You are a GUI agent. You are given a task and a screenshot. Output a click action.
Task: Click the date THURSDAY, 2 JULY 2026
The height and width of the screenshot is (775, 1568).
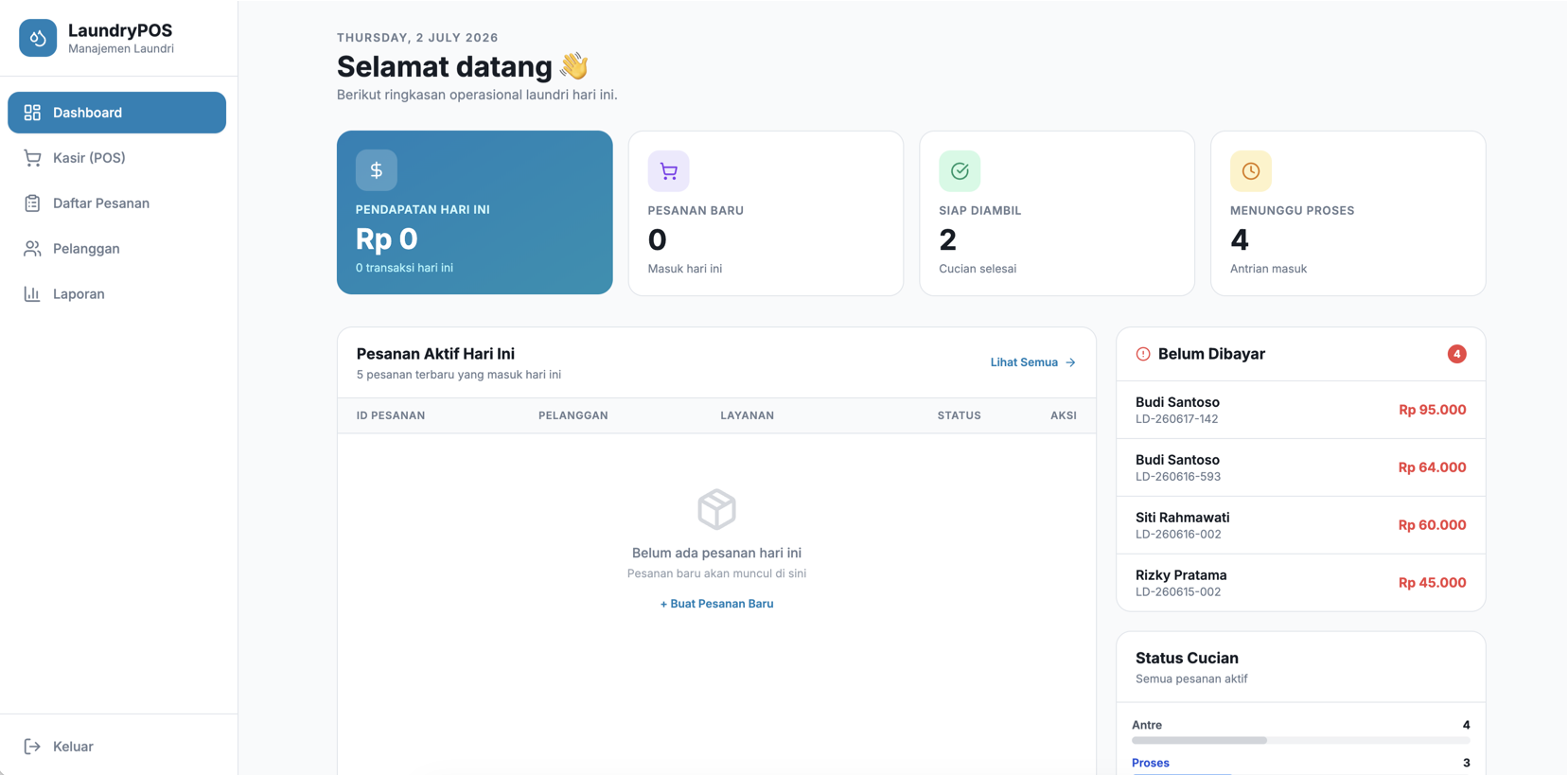click(x=417, y=38)
